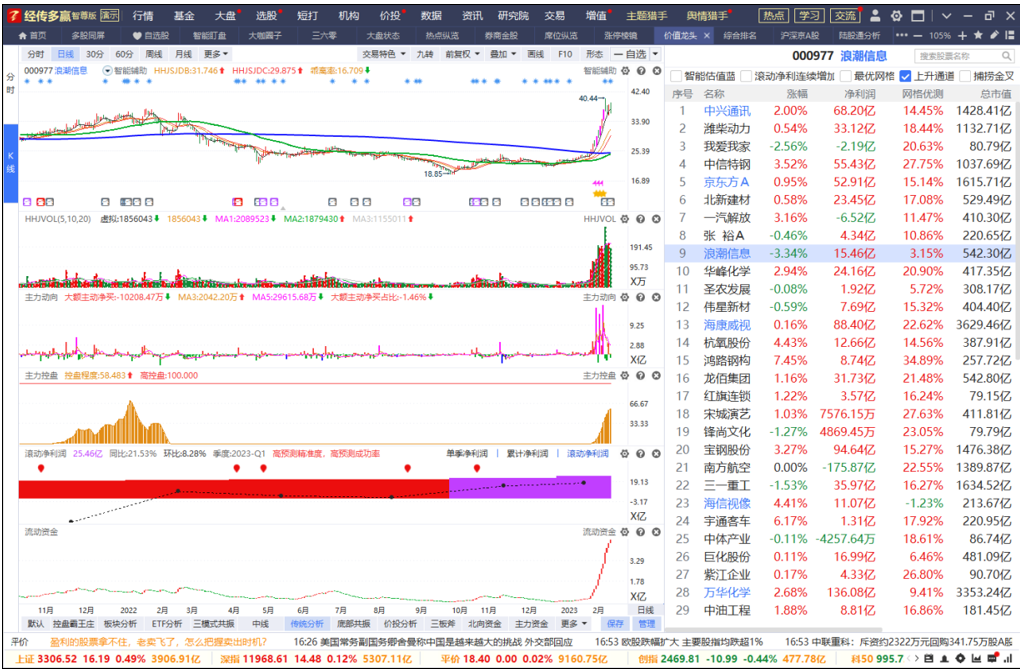Close the 智能辅助 main chart panel

click(x=656, y=70)
